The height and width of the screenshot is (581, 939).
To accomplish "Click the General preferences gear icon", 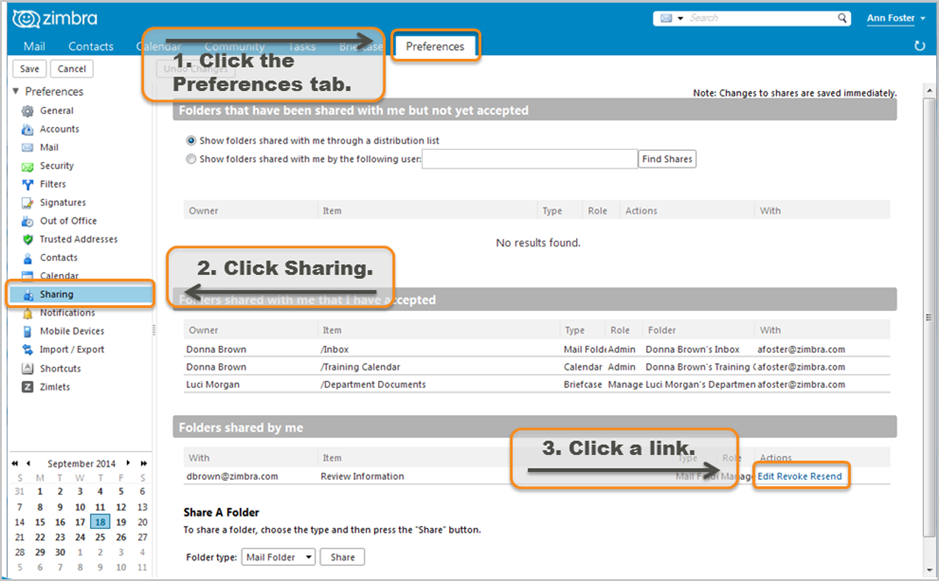I will (x=28, y=111).
